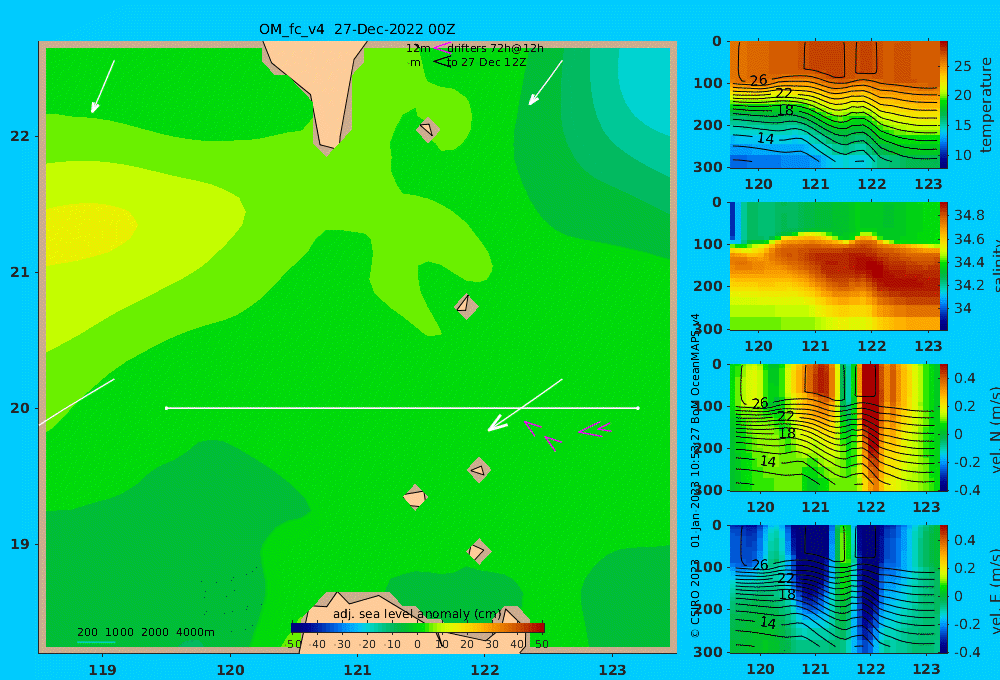
Task: Open the temperature cross-section panel
Action: [834, 105]
